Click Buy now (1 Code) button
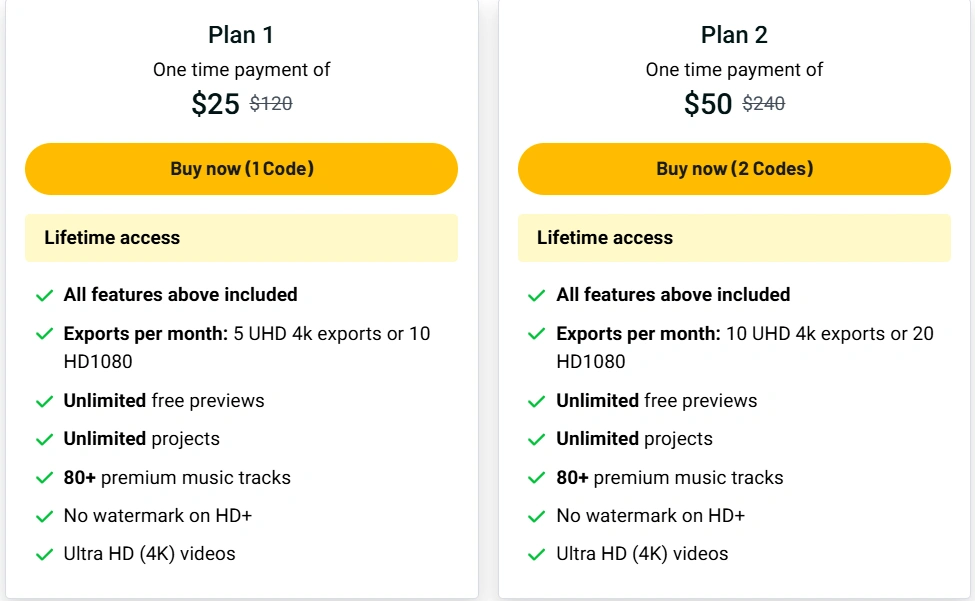This screenshot has width=975, height=601. click(x=241, y=169)
